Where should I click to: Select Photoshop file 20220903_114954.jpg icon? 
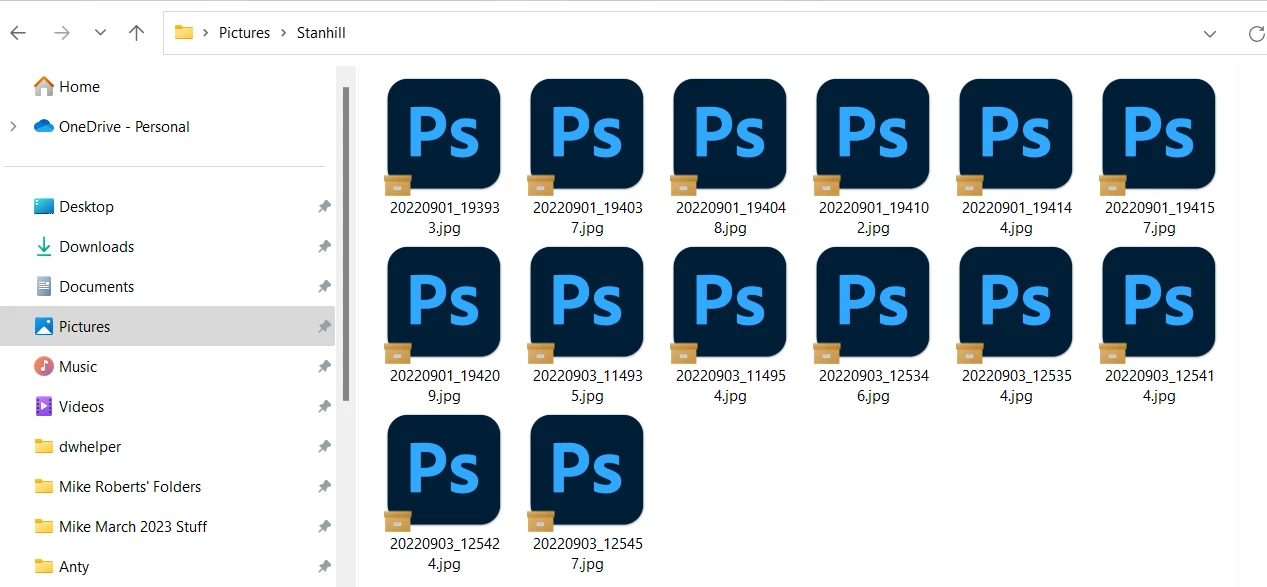tap(730, 303)
